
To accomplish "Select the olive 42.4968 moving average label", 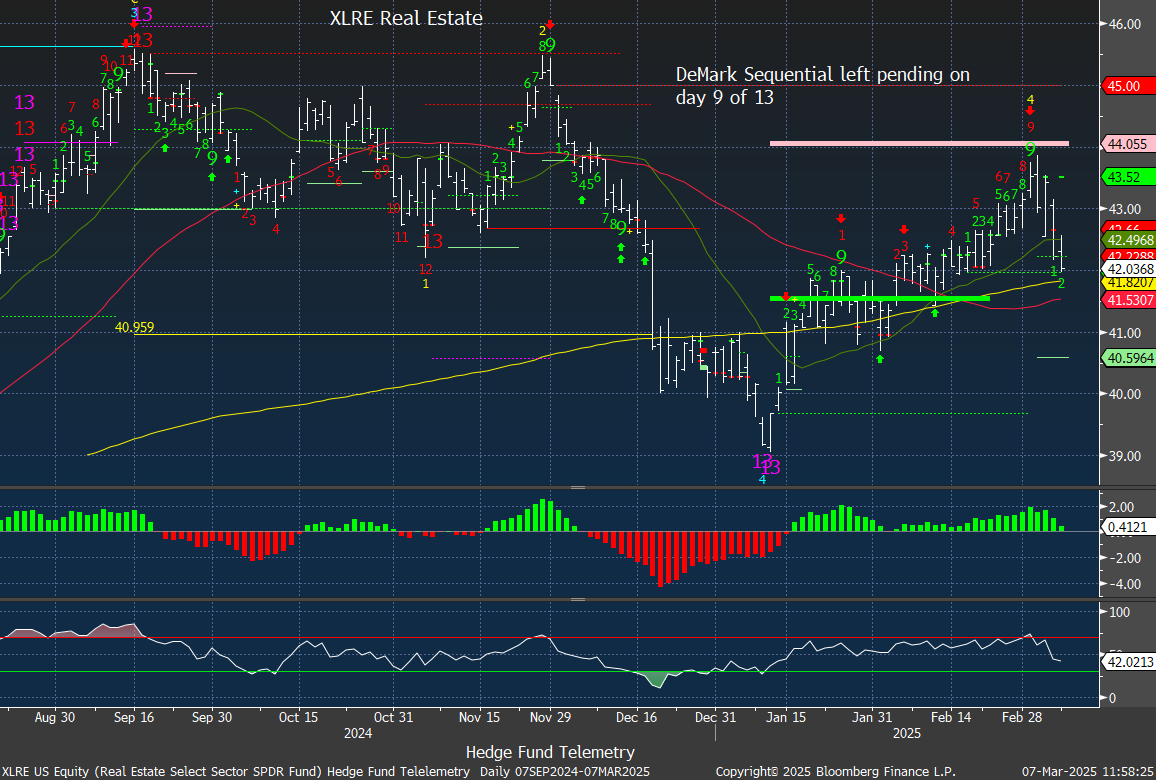I will coord(1128,240).
